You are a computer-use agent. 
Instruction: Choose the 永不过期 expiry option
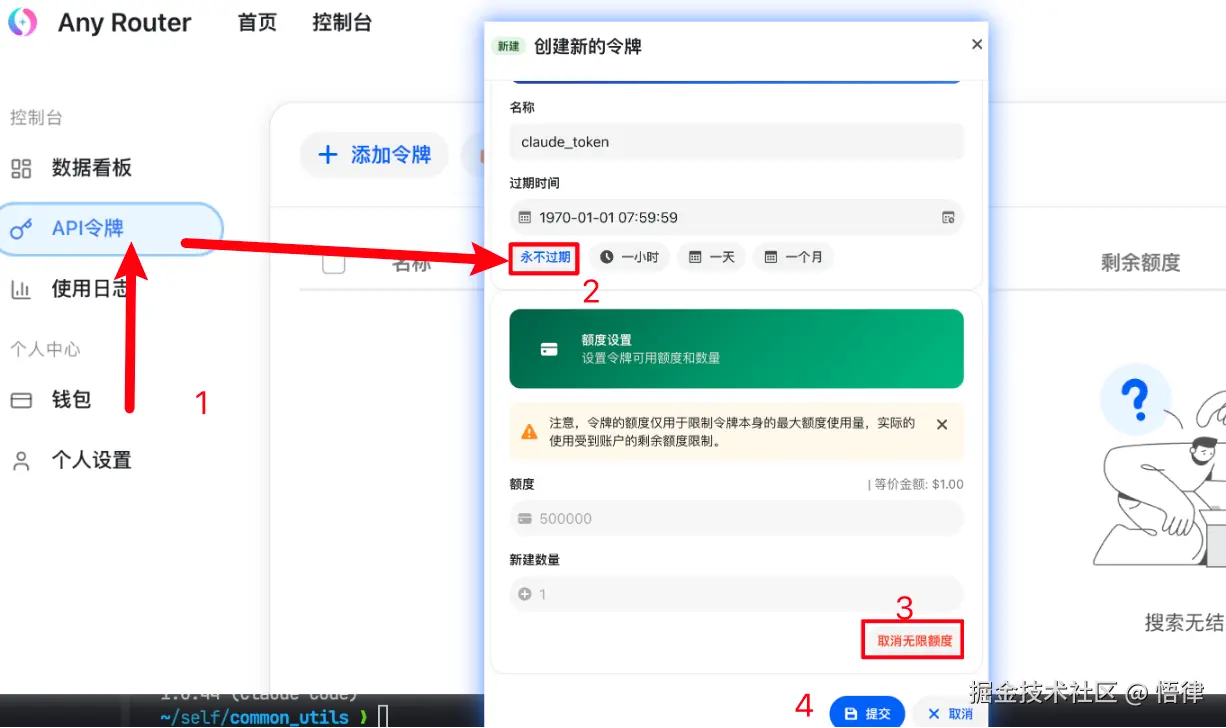point(545,257)
